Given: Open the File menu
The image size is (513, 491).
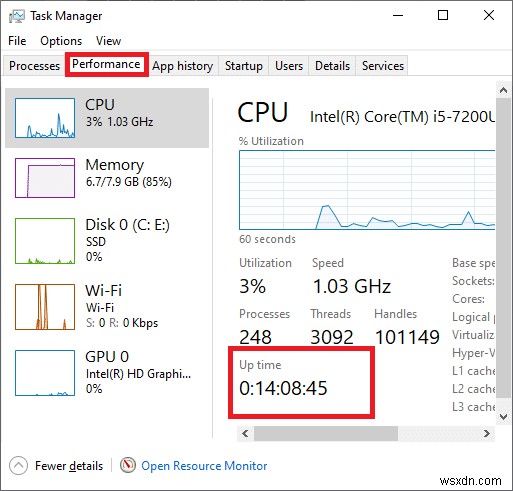Looking at the screenshot, I should pos(17,41).
